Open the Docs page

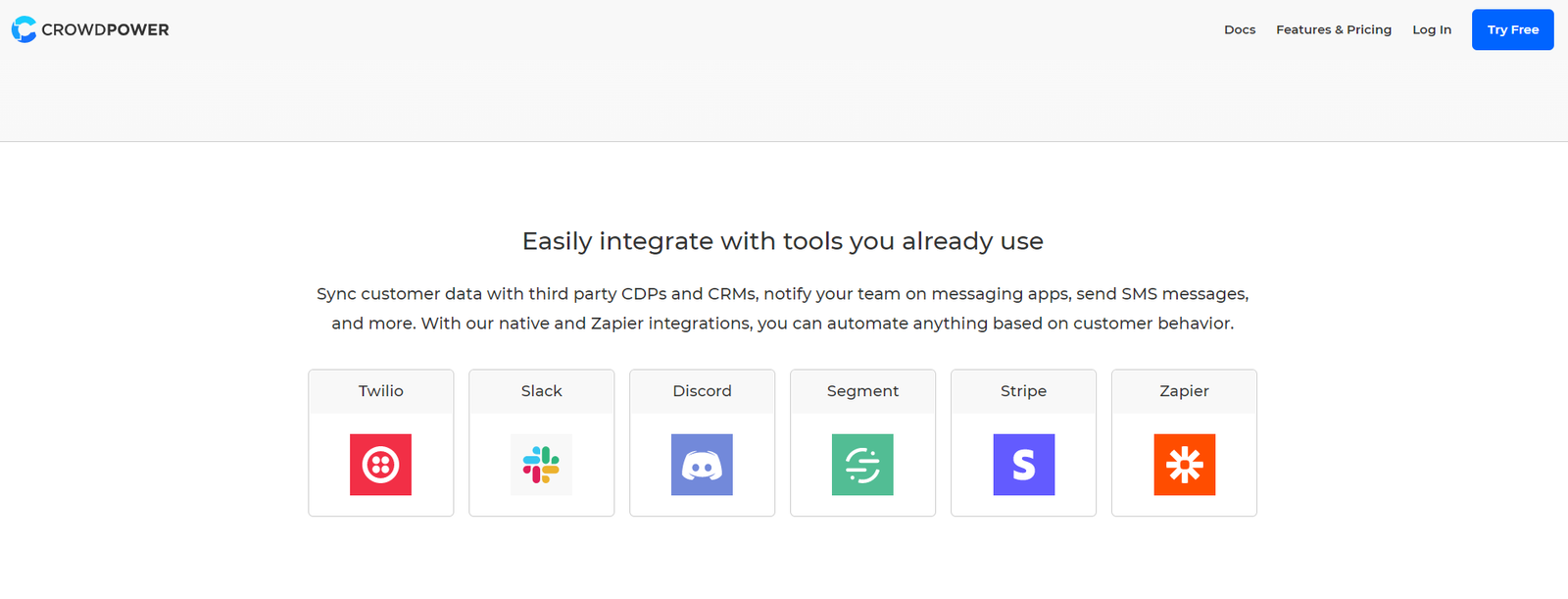(x=1239, y=30)
